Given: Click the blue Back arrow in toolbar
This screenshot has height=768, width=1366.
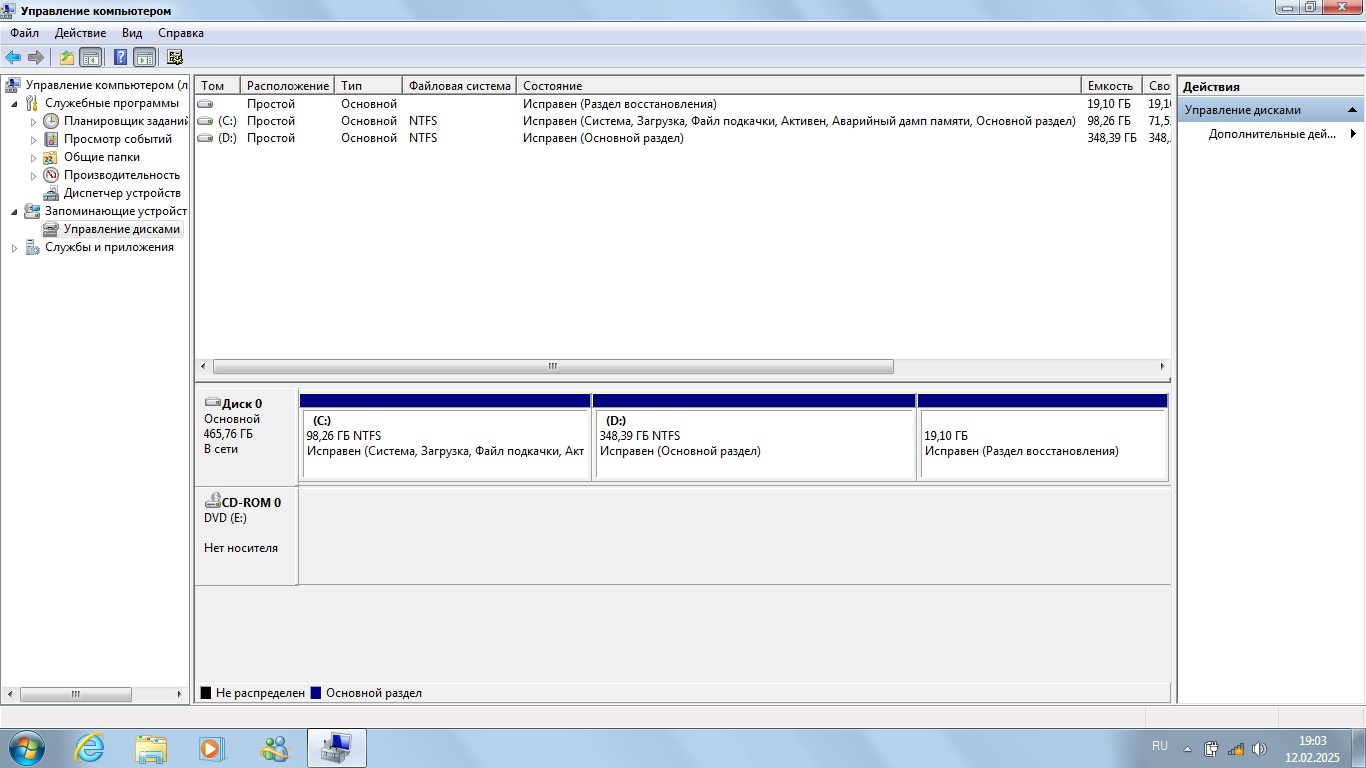Looking at the screenshot, I should click(13, 57).
